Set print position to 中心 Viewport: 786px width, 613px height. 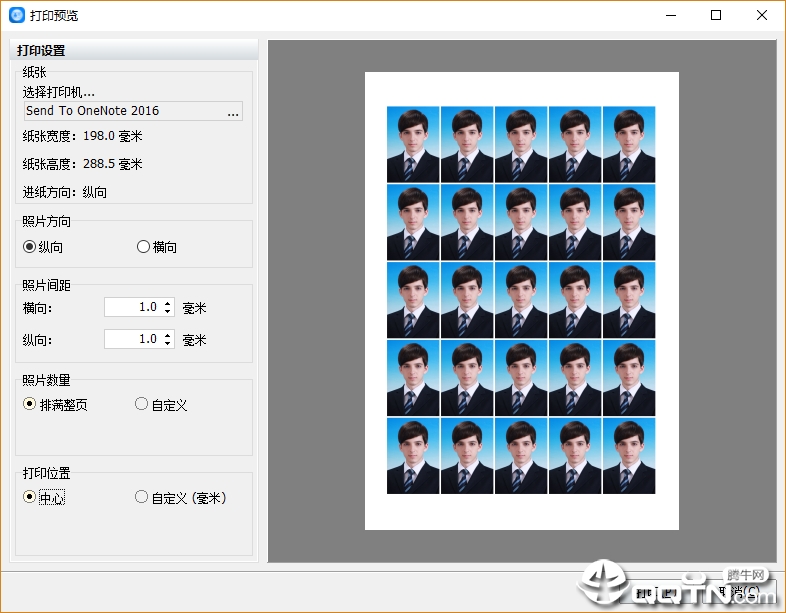click(x=30, y=497)
